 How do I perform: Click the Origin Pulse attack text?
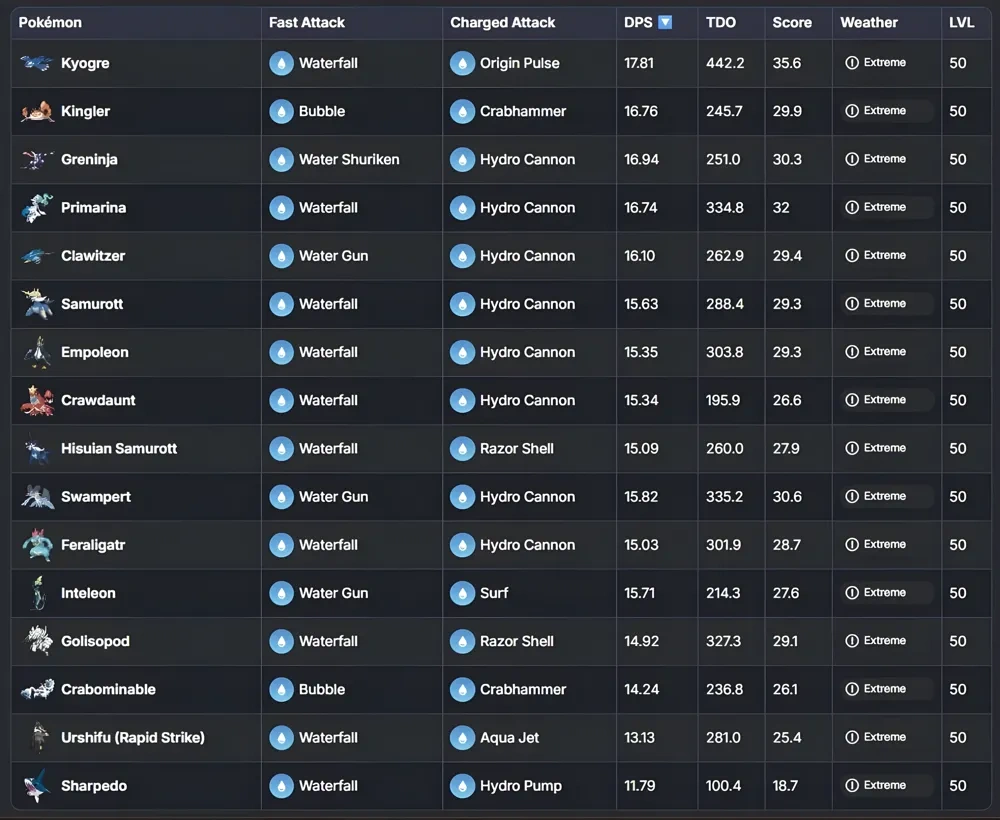(520, 63)
